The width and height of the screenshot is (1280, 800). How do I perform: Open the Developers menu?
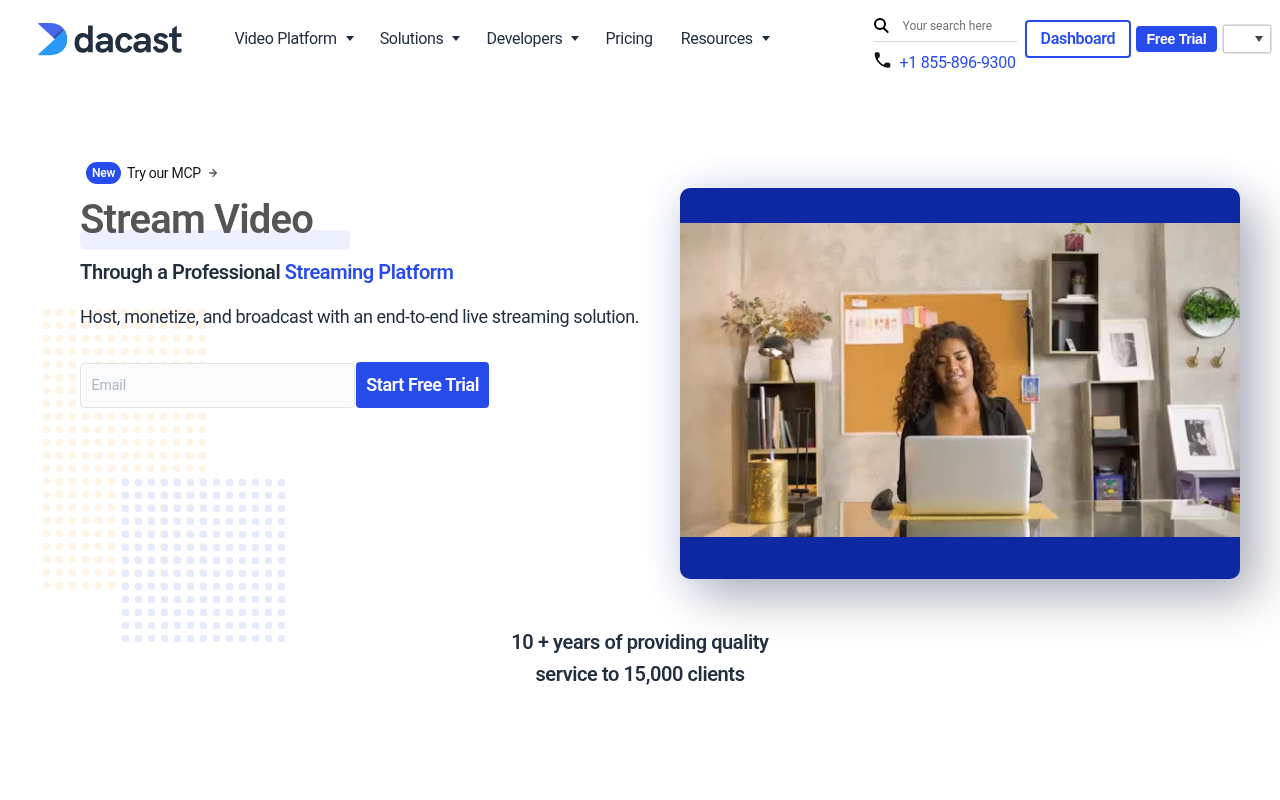pyautogui.click(x=525, y=38)
